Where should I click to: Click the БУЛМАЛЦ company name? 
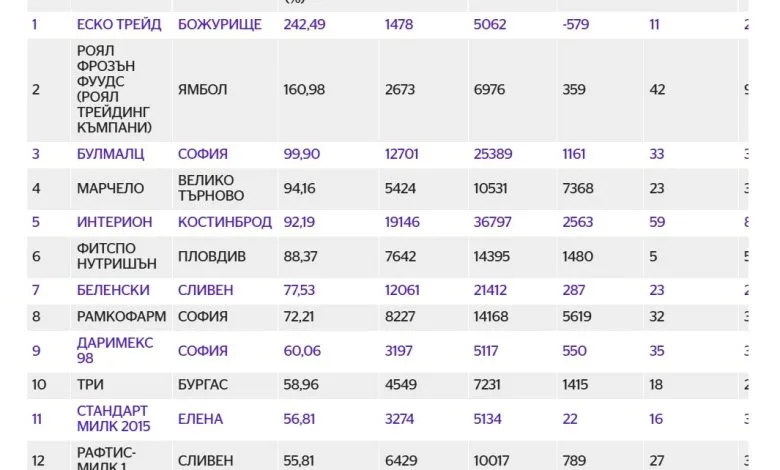[x=110, y=154]
